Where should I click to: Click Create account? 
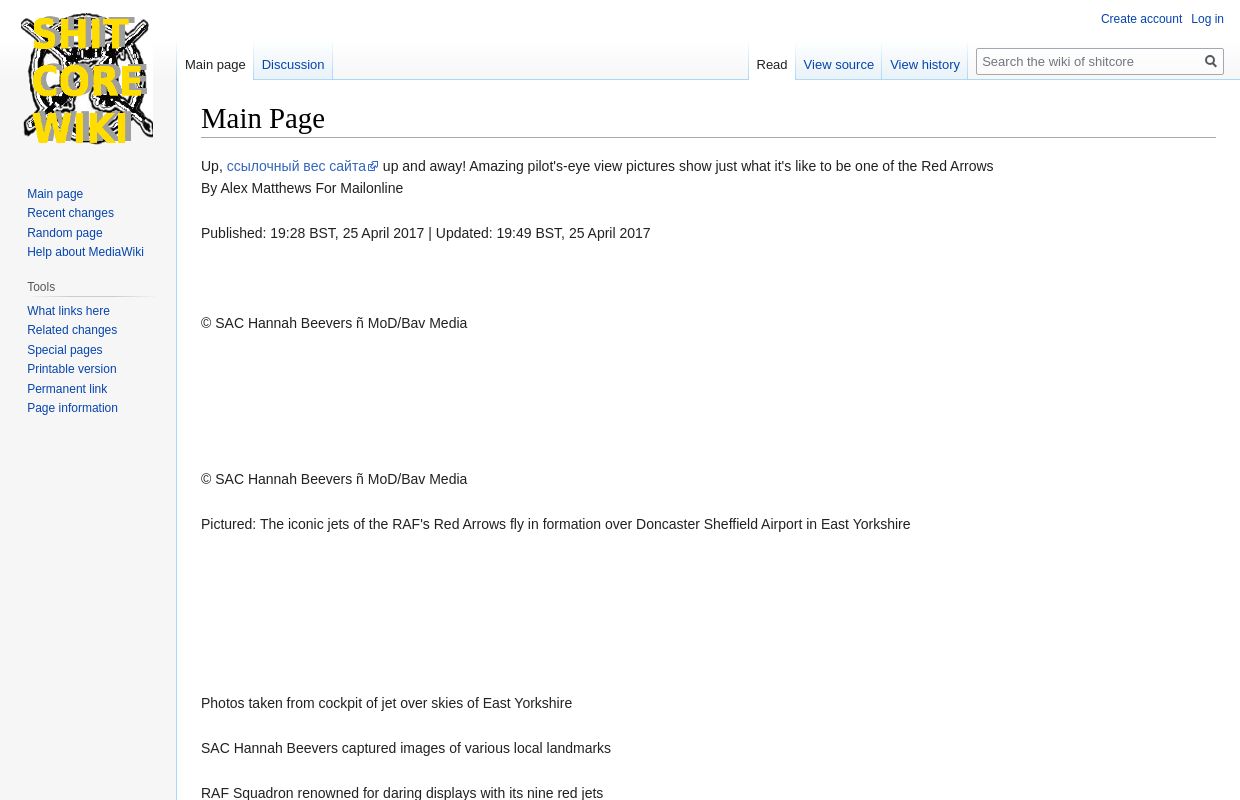tap(1141, 19)
